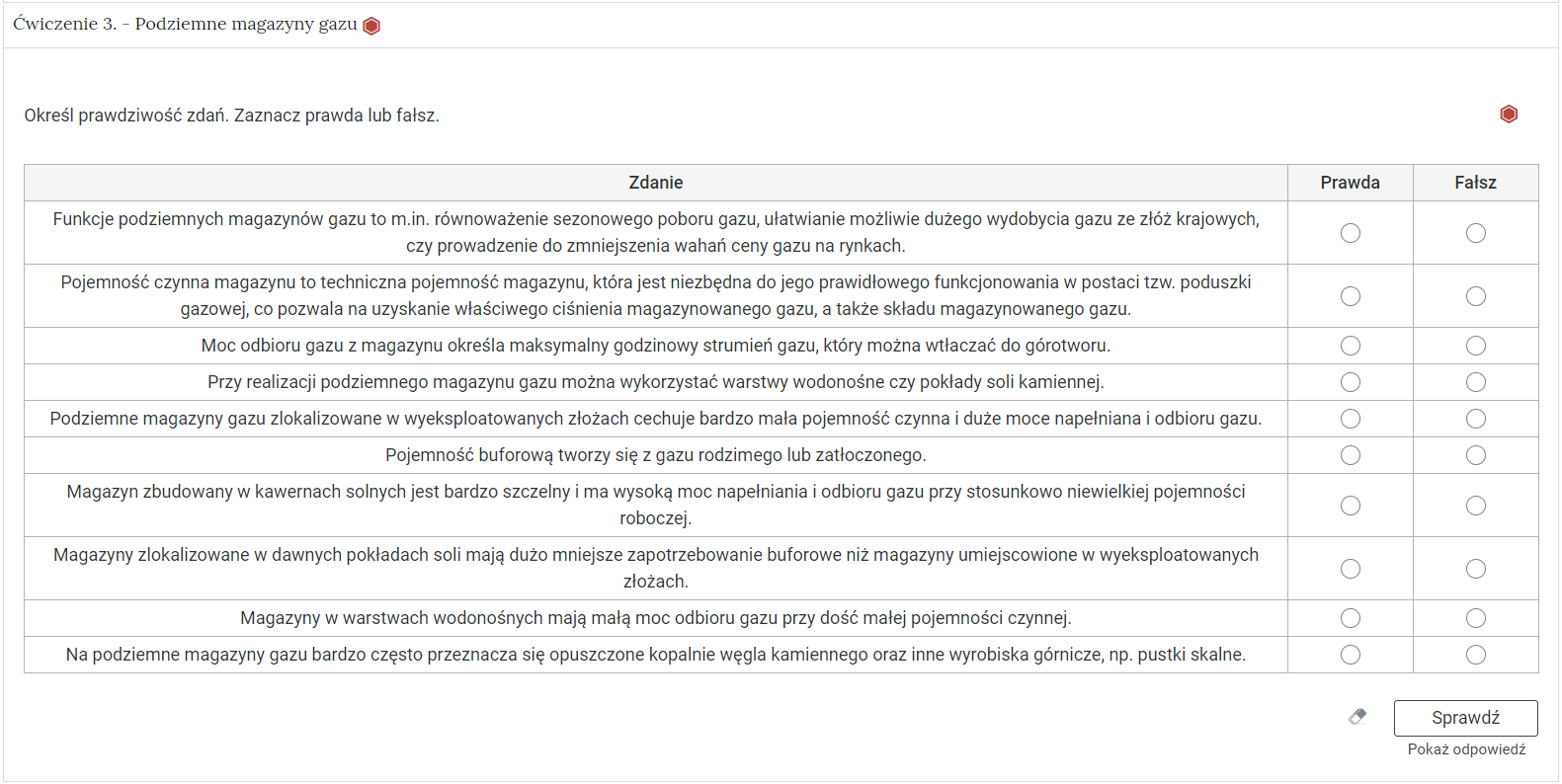Viewport: 1562px width, 784px height.
Task: Select Prawda for the warstwy wodonośne i sól statement
Action: click(x=1350, y=382)
